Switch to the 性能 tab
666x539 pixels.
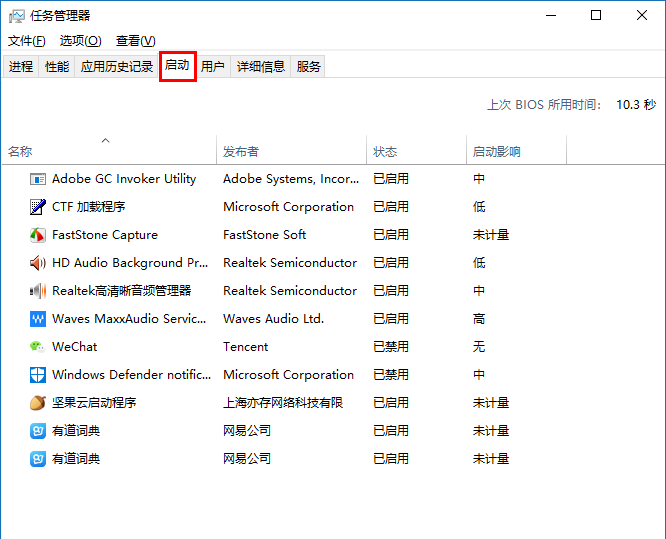57,67
